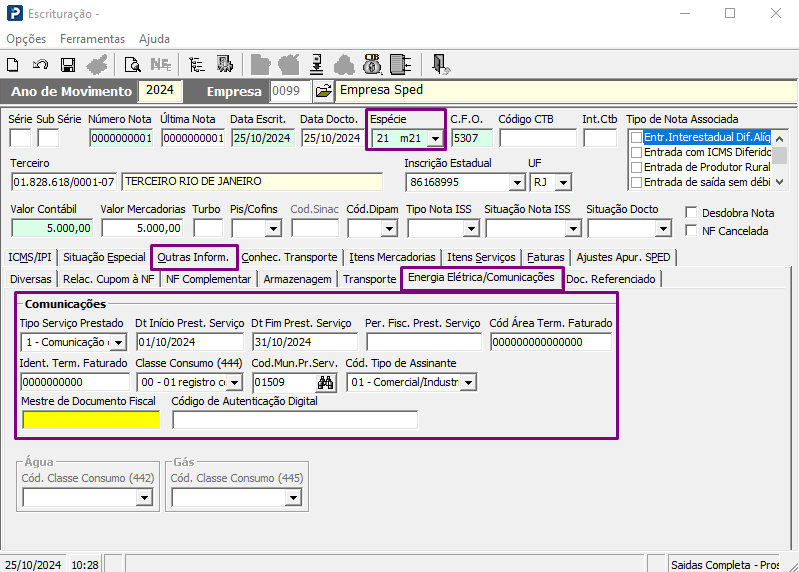Click the undo arrow toolbar icon
This screenshot has width=799, height=572.
40,65
